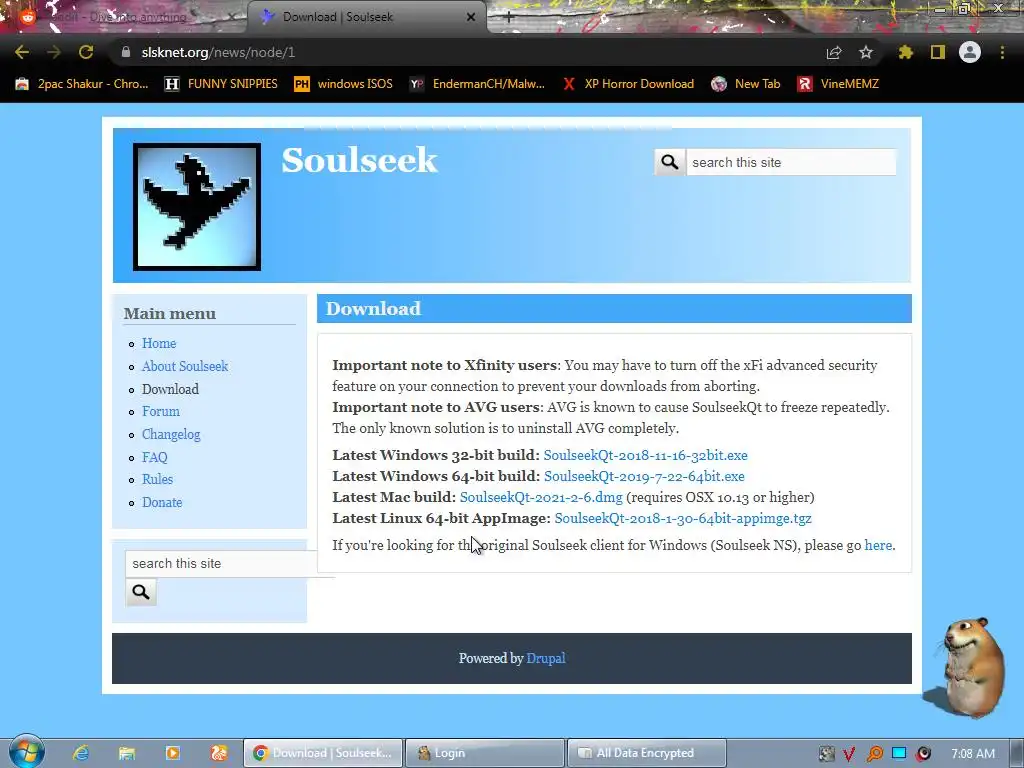This screenshot has height=768, width=1024.
Task: Download the Linux 64bit appimge.tgz
Action: [x=682, y=518]
